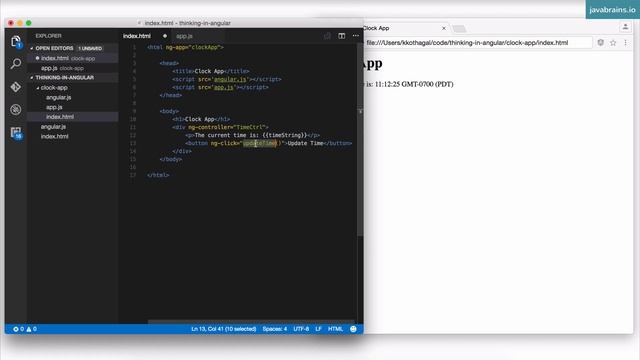The image size is (640, 360).
Task: Open angular.js inside clock-app folder
Action: point(58,98)
